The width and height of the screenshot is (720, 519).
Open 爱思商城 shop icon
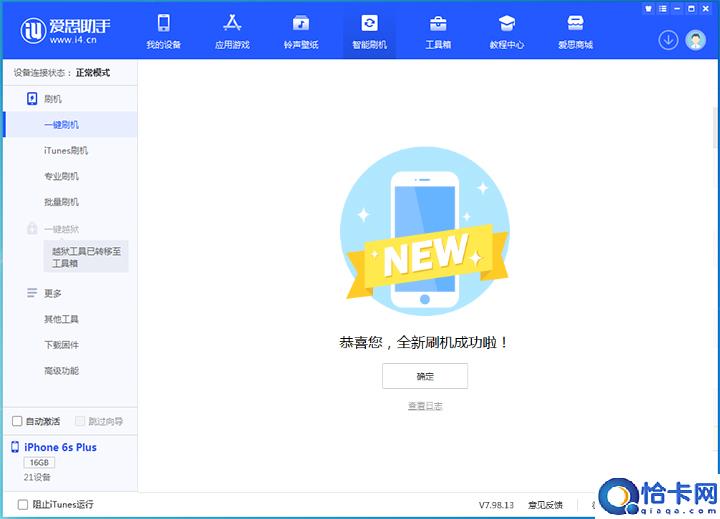(x=575, y=23)
